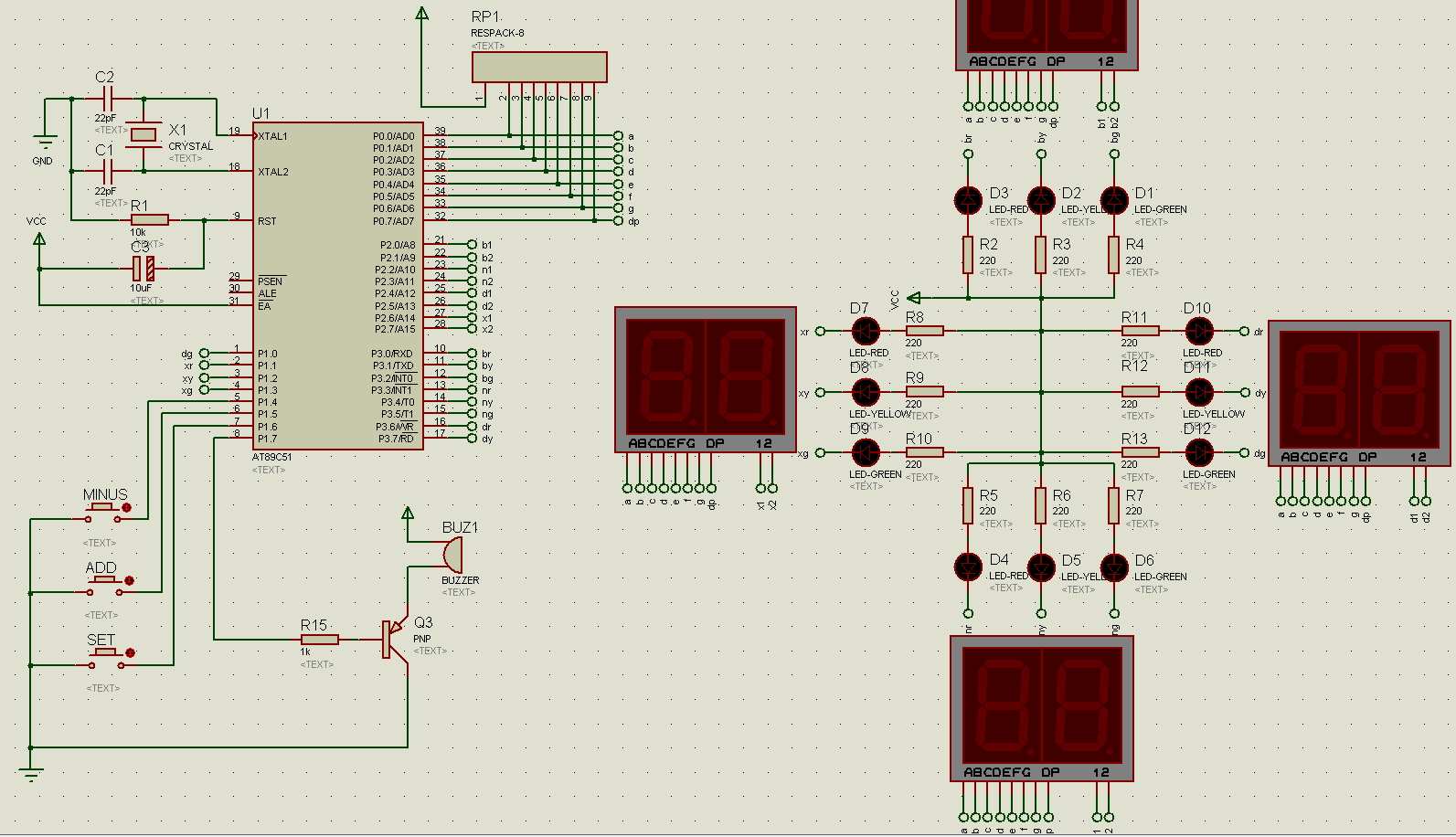Viewport: 1456px width, 837px height.
Task: Select terminal 'a' on P0.0 line
Action: tap(618, 135)
